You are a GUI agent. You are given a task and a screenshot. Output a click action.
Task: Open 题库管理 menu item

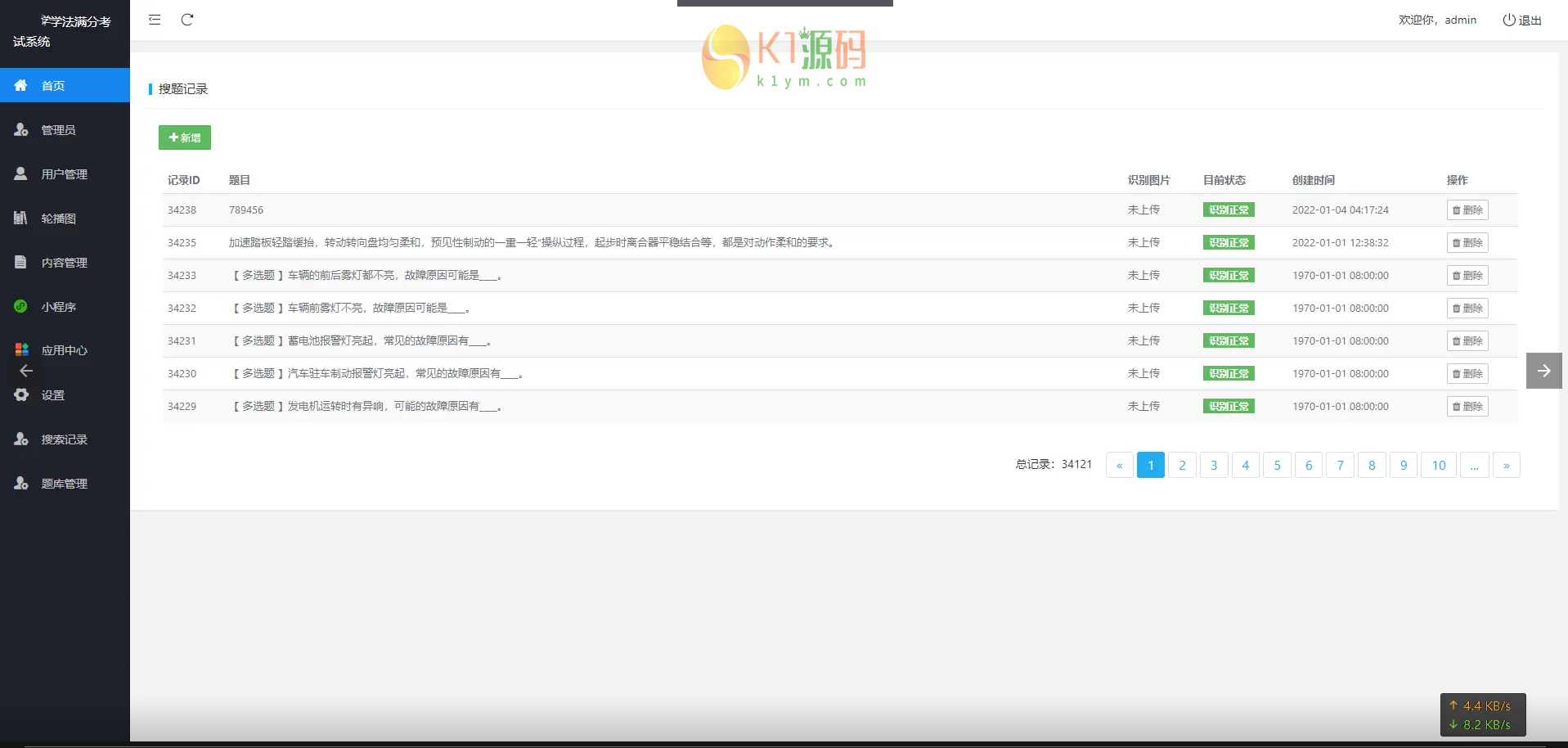[x=65, y=483]
